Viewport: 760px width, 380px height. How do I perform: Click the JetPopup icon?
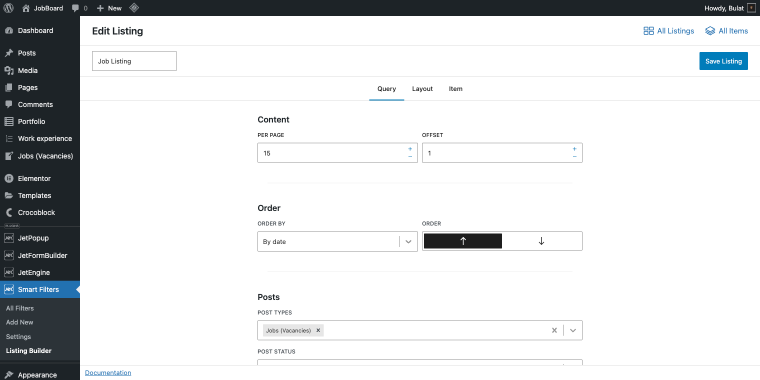click(x=9, y=238)
